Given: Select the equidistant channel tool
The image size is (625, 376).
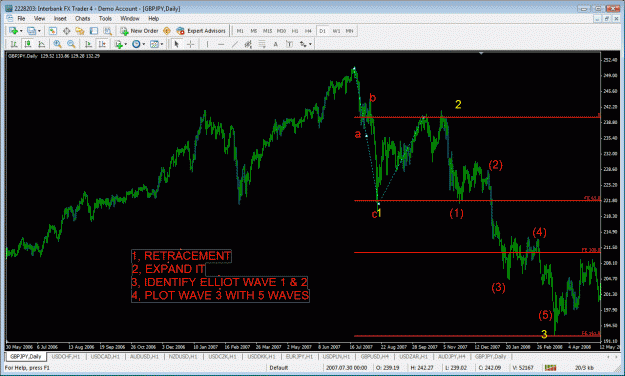Looking at the screenshot, I should click(x=248, y=44).
